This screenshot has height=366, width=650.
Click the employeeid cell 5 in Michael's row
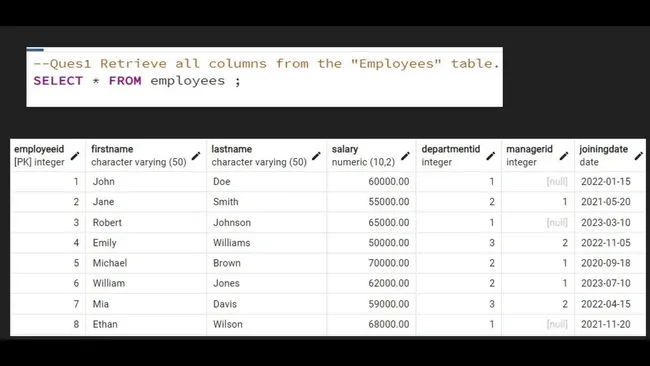(x=48, y=263)
